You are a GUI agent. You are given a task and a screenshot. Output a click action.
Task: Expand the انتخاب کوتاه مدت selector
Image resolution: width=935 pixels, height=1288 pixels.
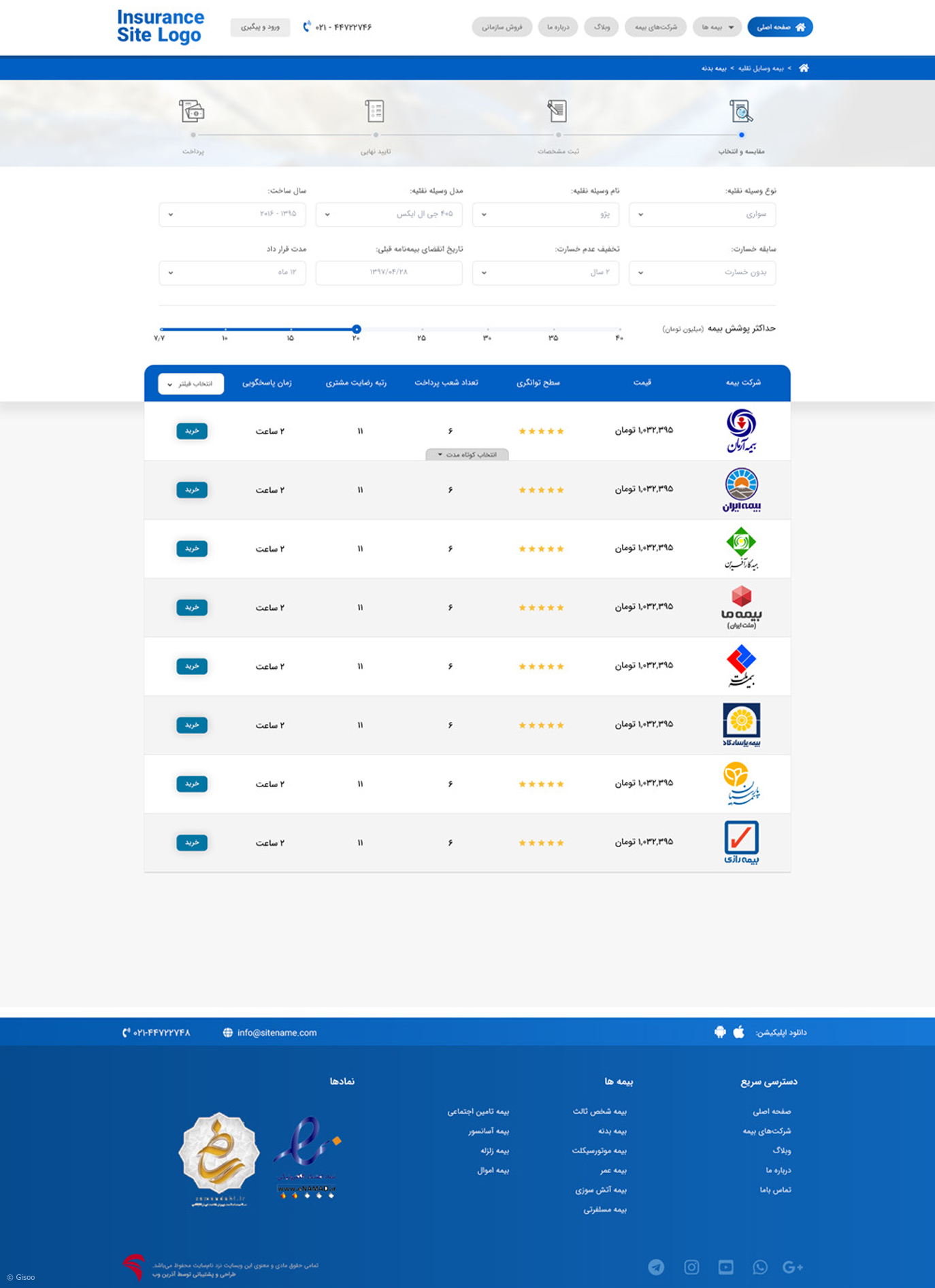click(x=467, y=455)
